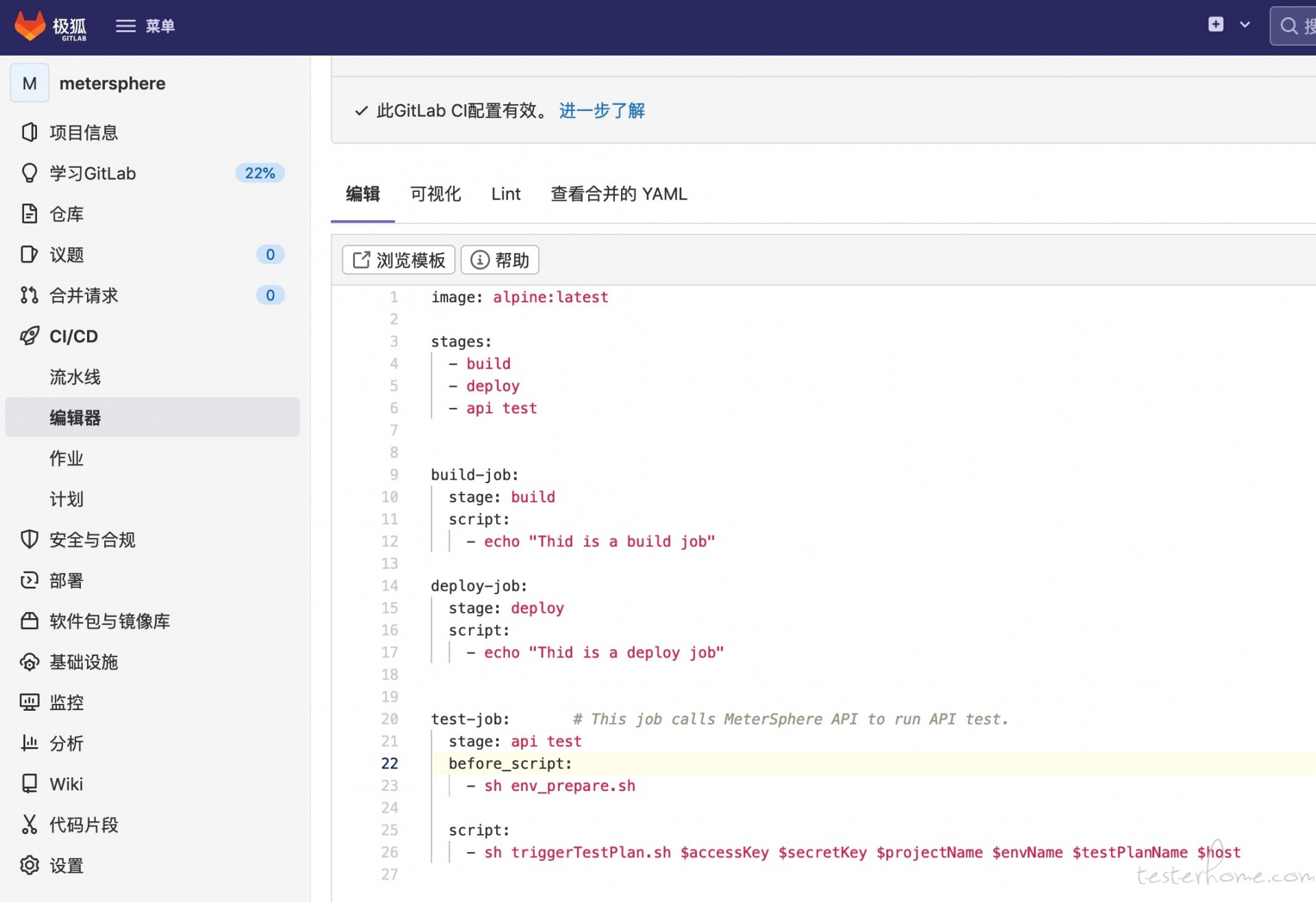Click the snippets scissors icon
This screenshot has width=1316, height=902.
coord(29,825)
